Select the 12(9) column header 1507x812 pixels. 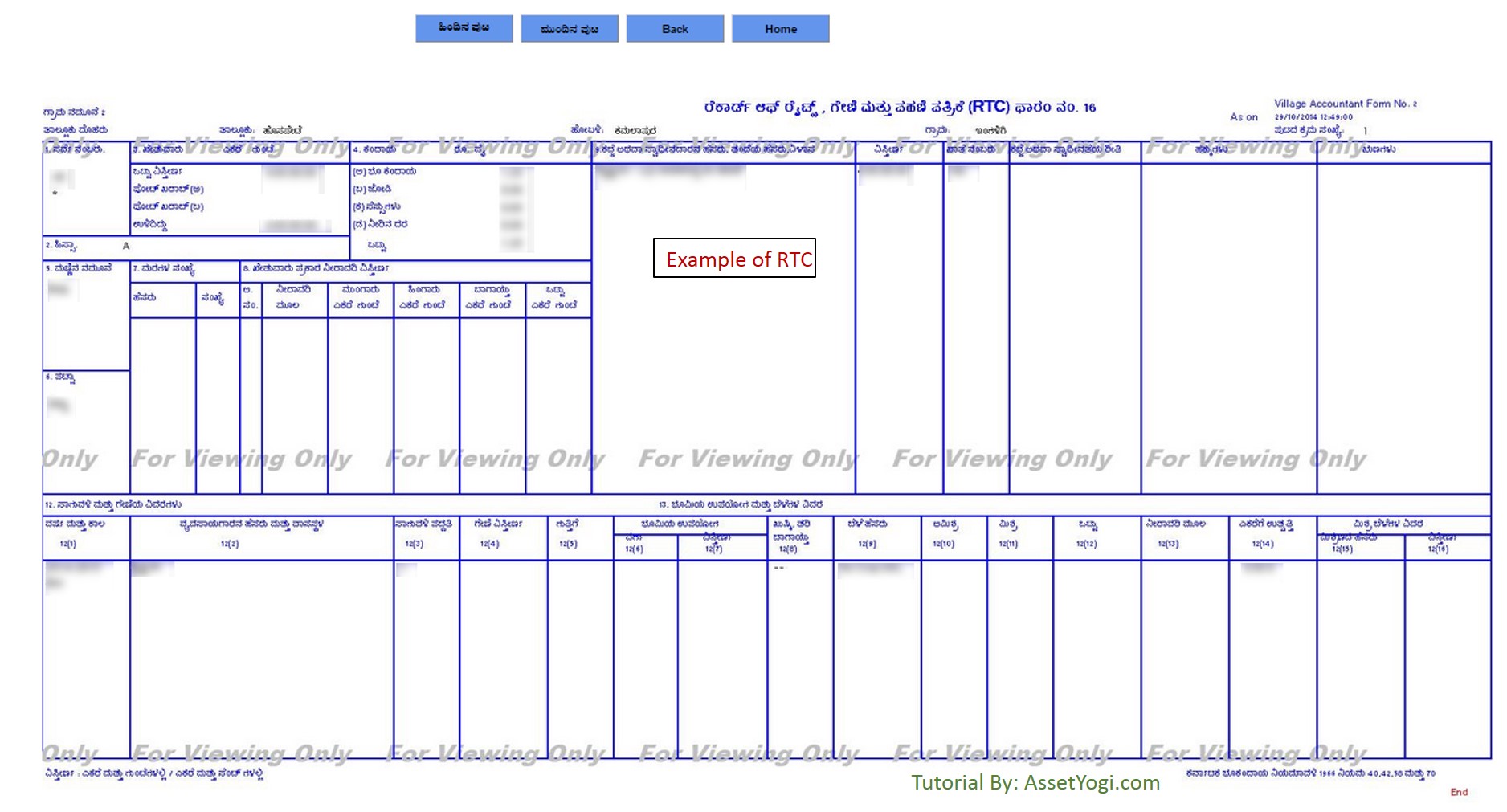coord(867,544)
